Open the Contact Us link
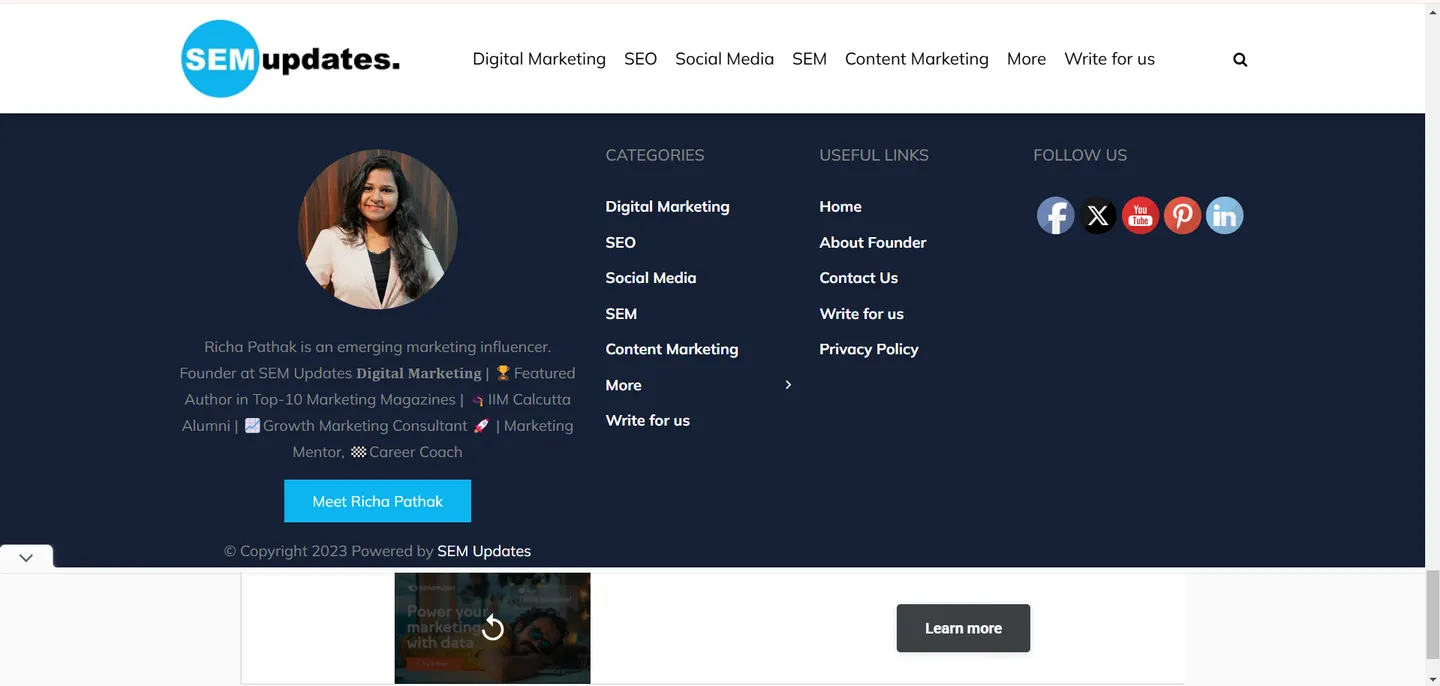This screenshot has height=686, width=1440. tap(858, 278)
